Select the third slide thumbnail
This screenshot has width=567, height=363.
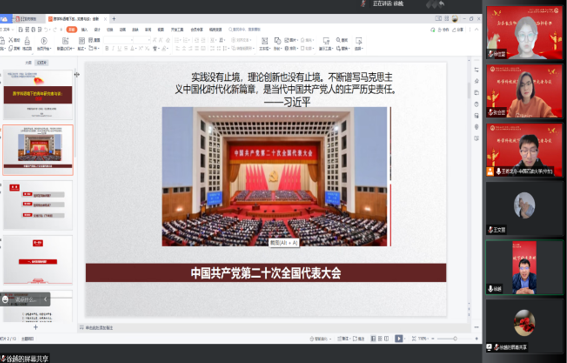pos(38,205)
